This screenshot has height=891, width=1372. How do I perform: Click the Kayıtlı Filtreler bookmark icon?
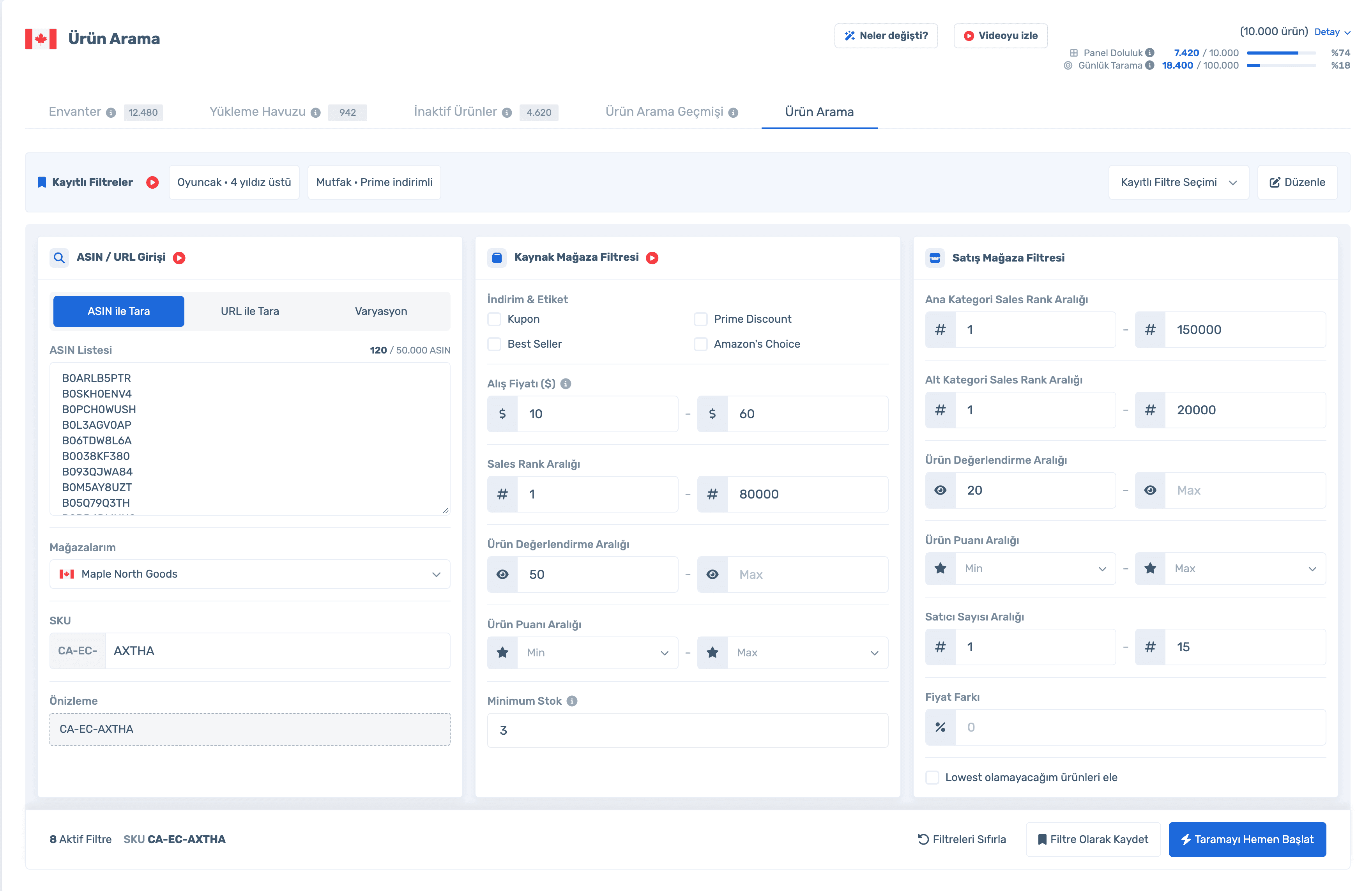coord(41,182)
